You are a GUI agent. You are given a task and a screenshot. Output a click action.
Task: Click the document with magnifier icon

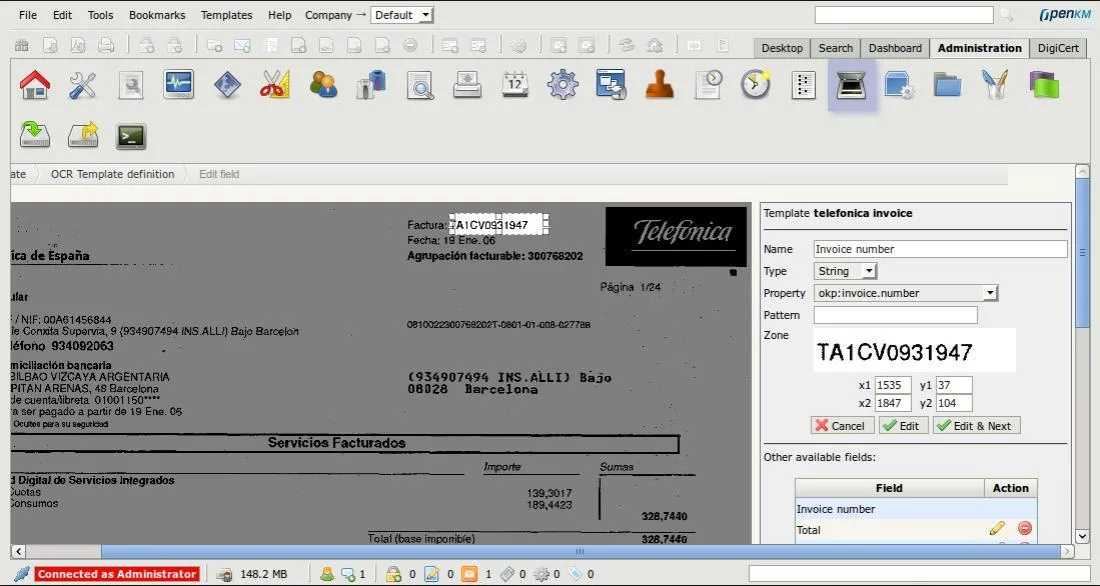click(420, 86)
